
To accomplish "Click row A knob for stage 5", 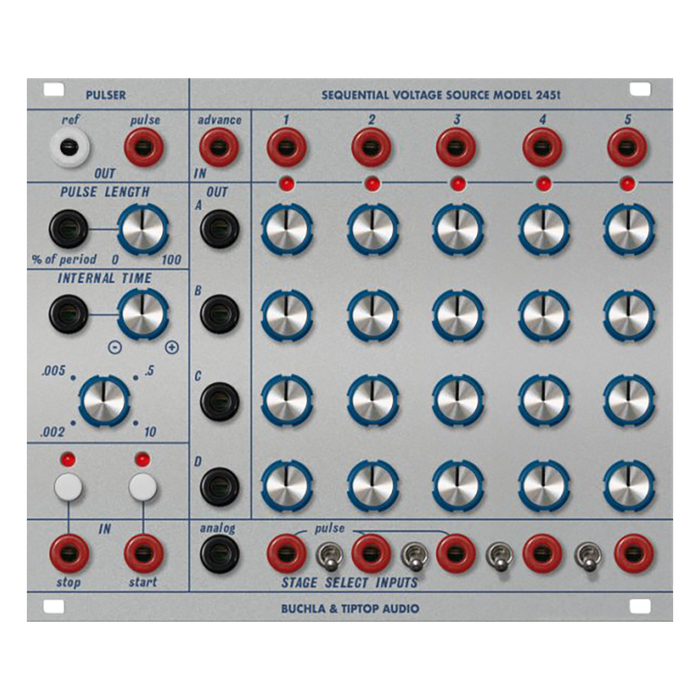I will click(629, 229).
